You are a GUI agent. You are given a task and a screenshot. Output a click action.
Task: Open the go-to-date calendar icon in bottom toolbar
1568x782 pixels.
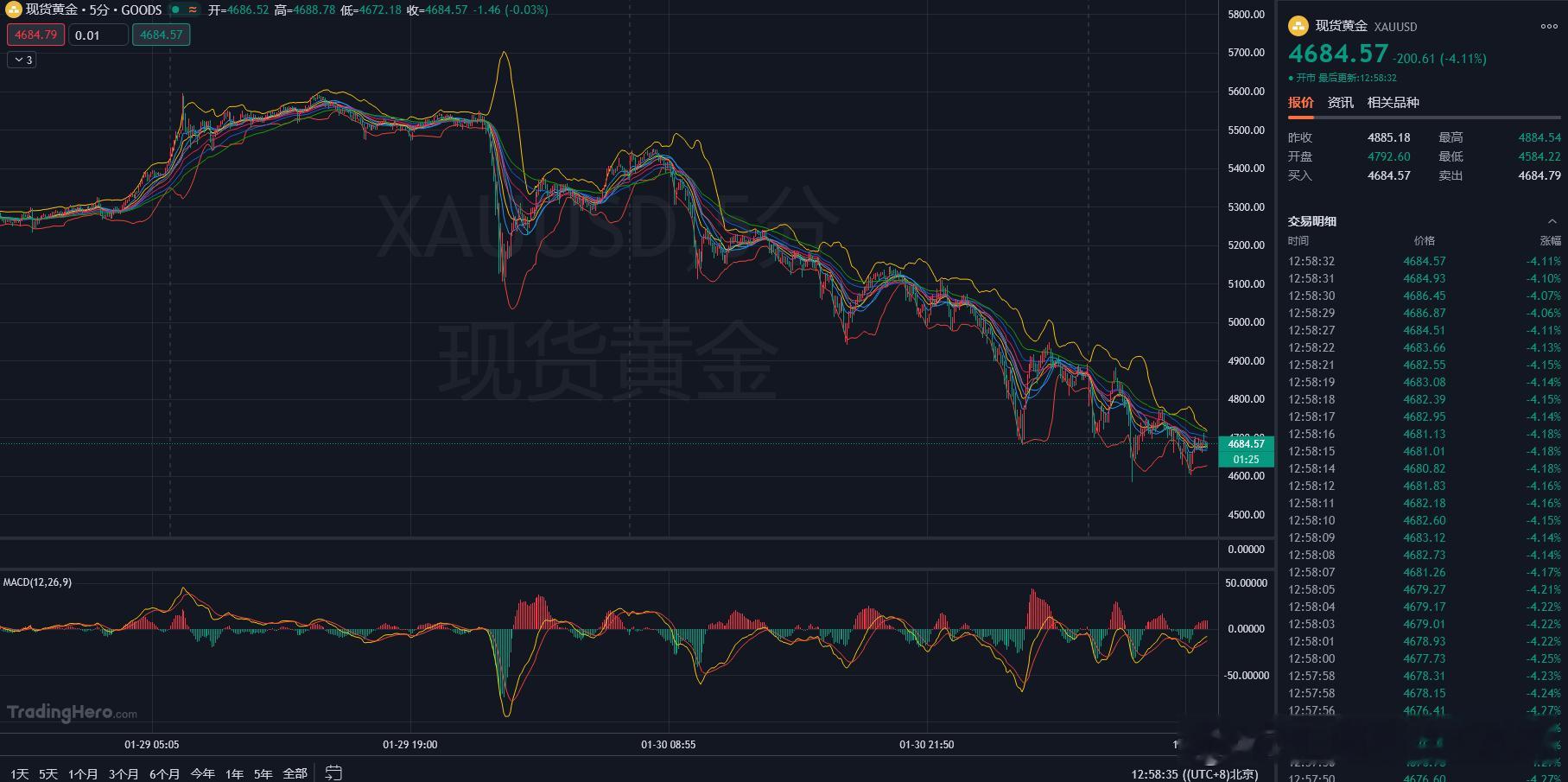[333, 772]
